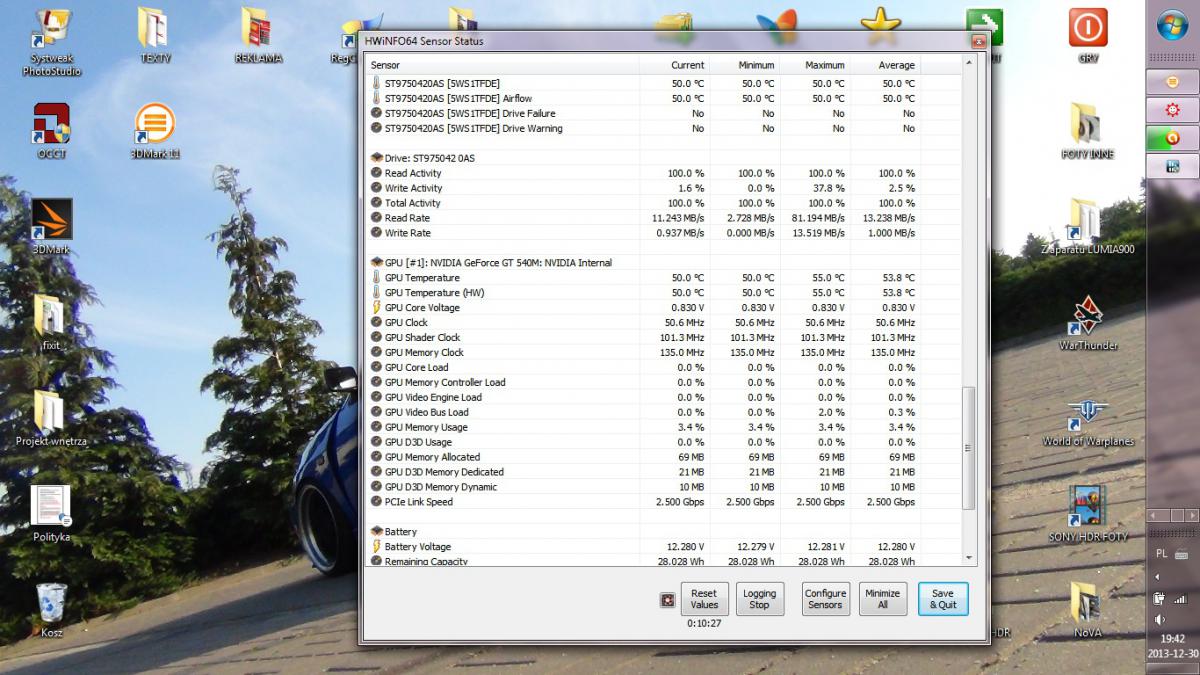The image size is (1200, 675).
Task: Open the FOTY INNE folder
Action: [1088, 131]
